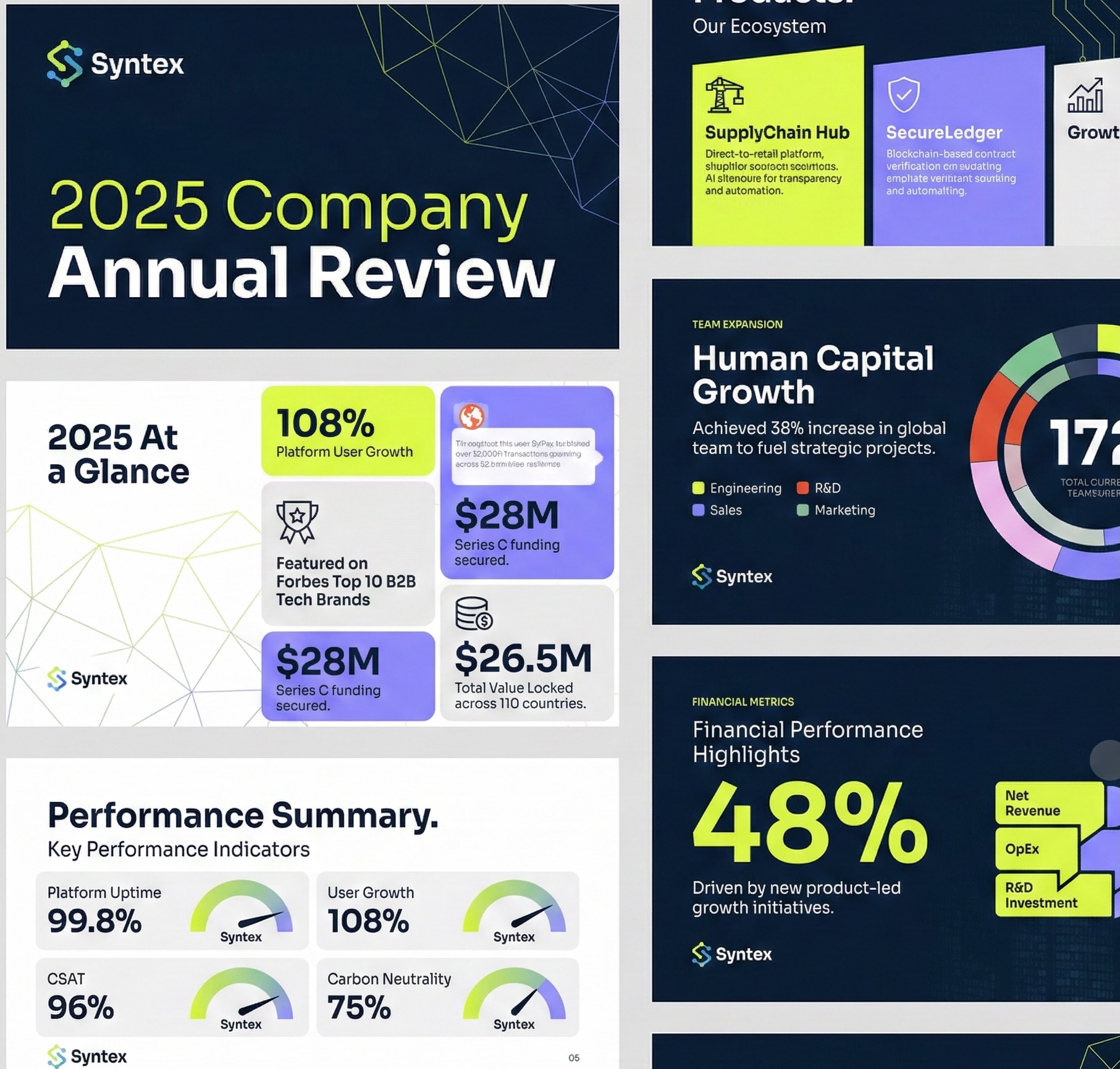Click Syntex logo on Financial Performance slide

point(732,954)
